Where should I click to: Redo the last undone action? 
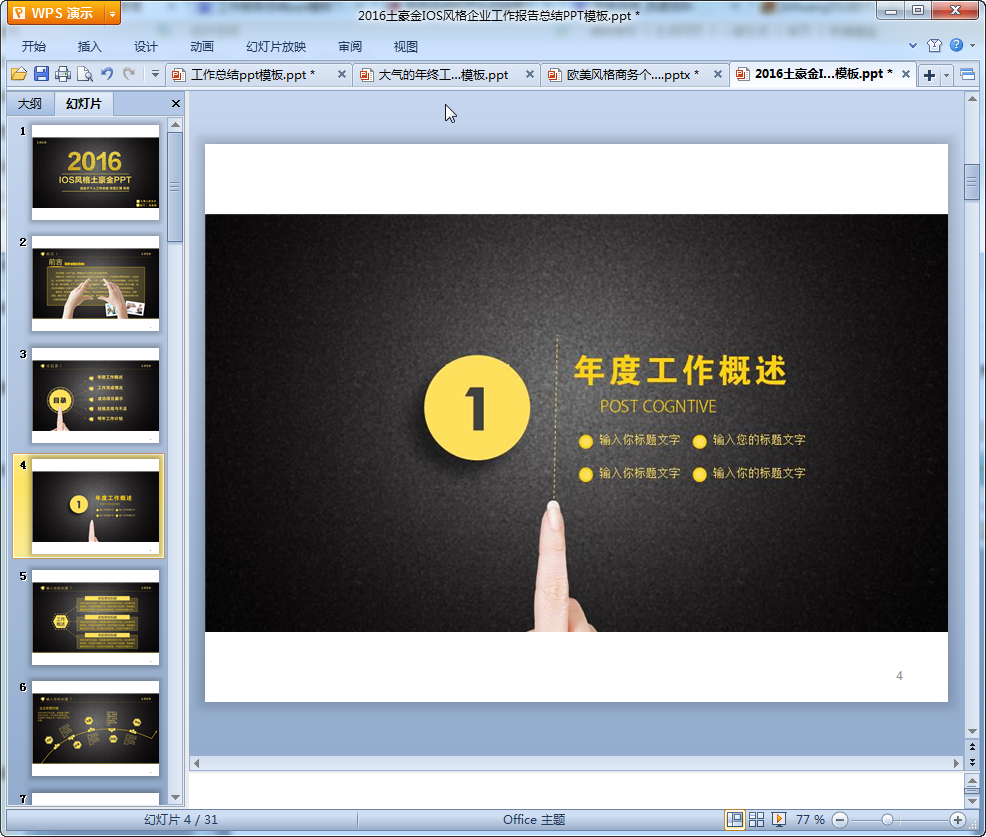(x=129, y=74)
